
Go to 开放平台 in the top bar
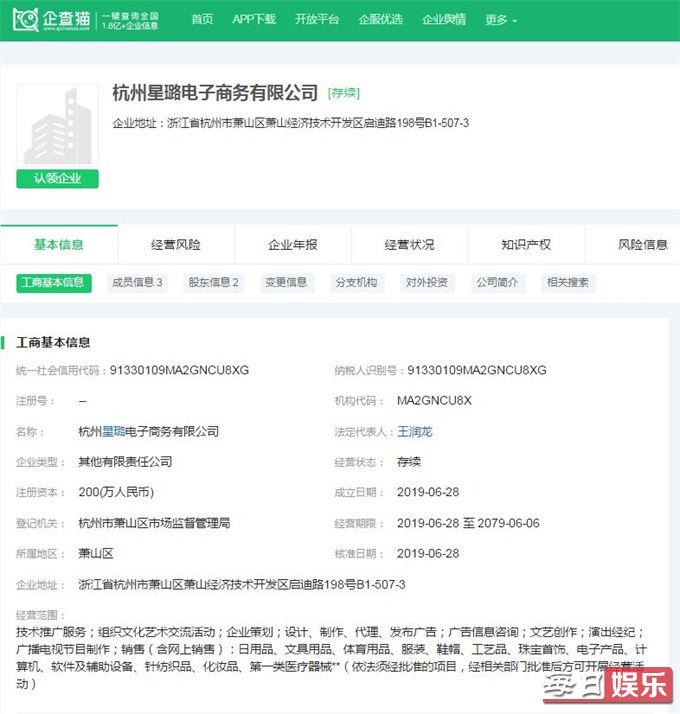(317, 20)
